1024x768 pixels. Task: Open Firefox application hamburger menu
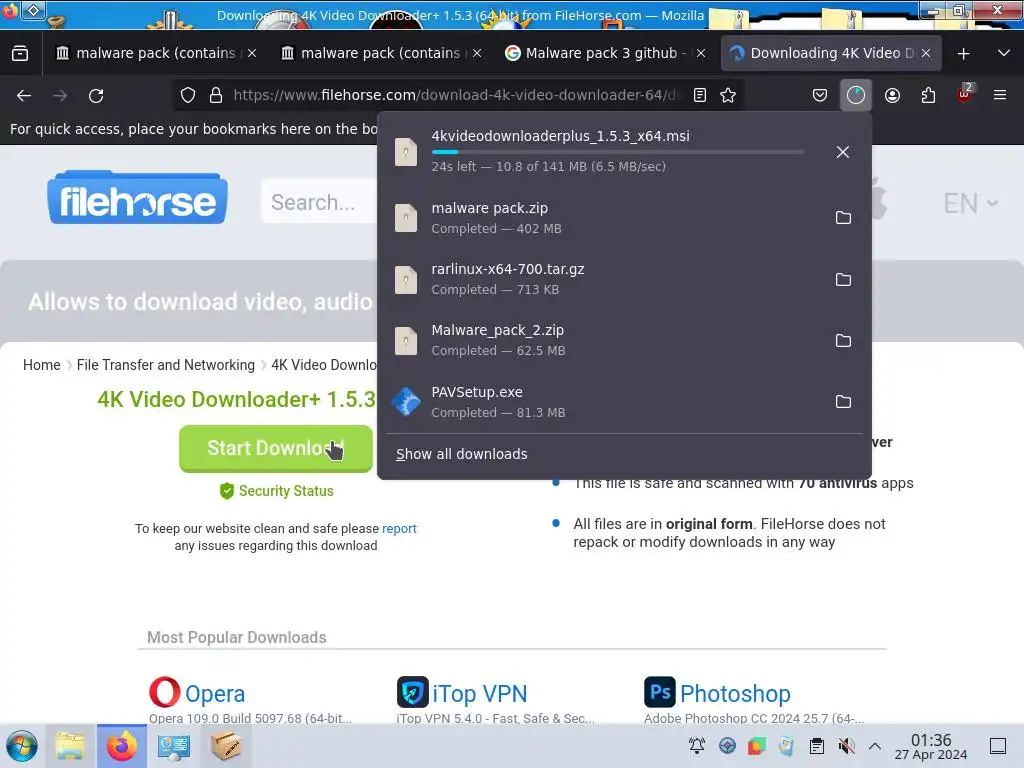[x=1000, y=95]
